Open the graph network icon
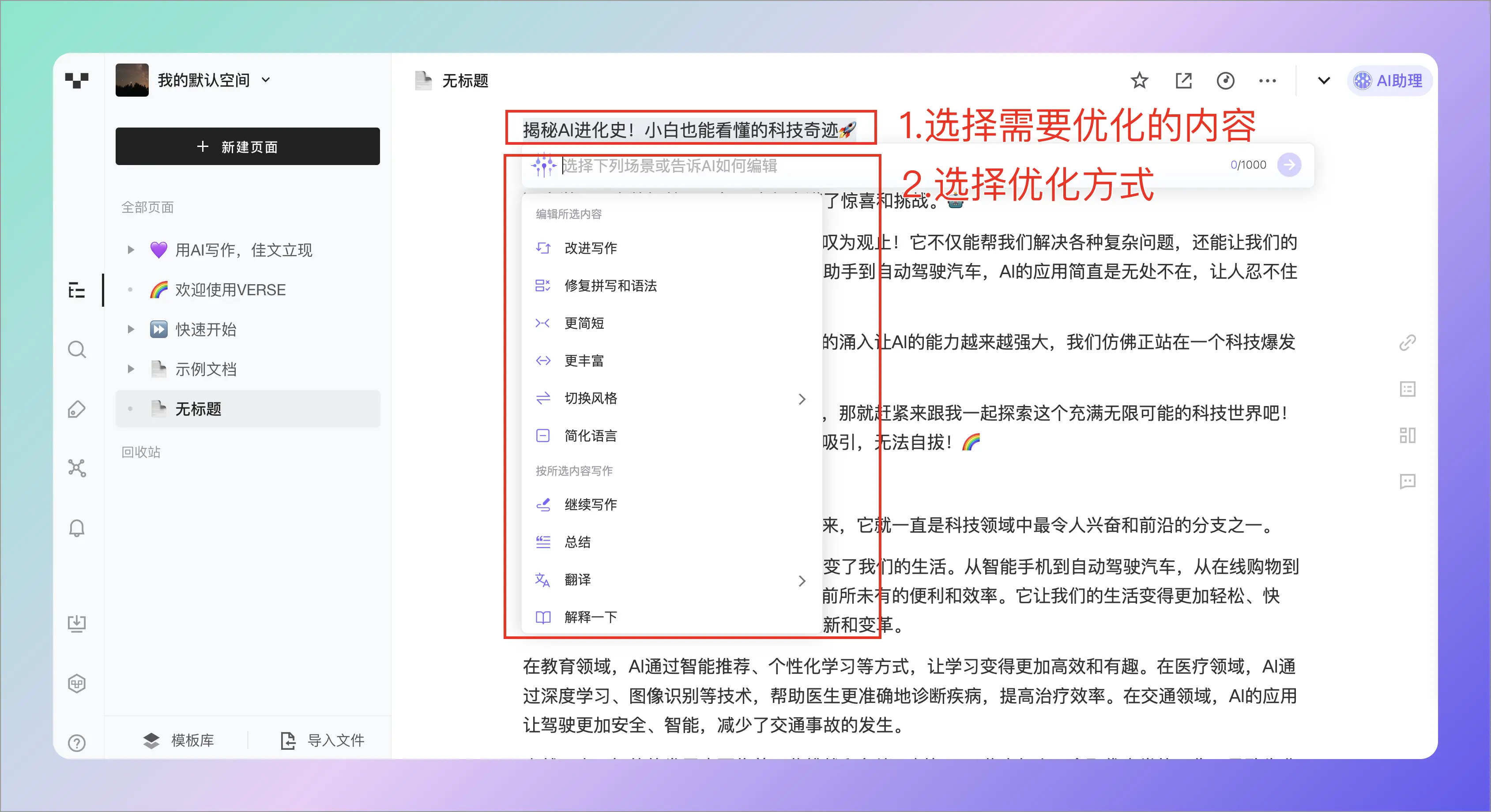Viewport: 1491px width, 812px height. click(76, 468)
